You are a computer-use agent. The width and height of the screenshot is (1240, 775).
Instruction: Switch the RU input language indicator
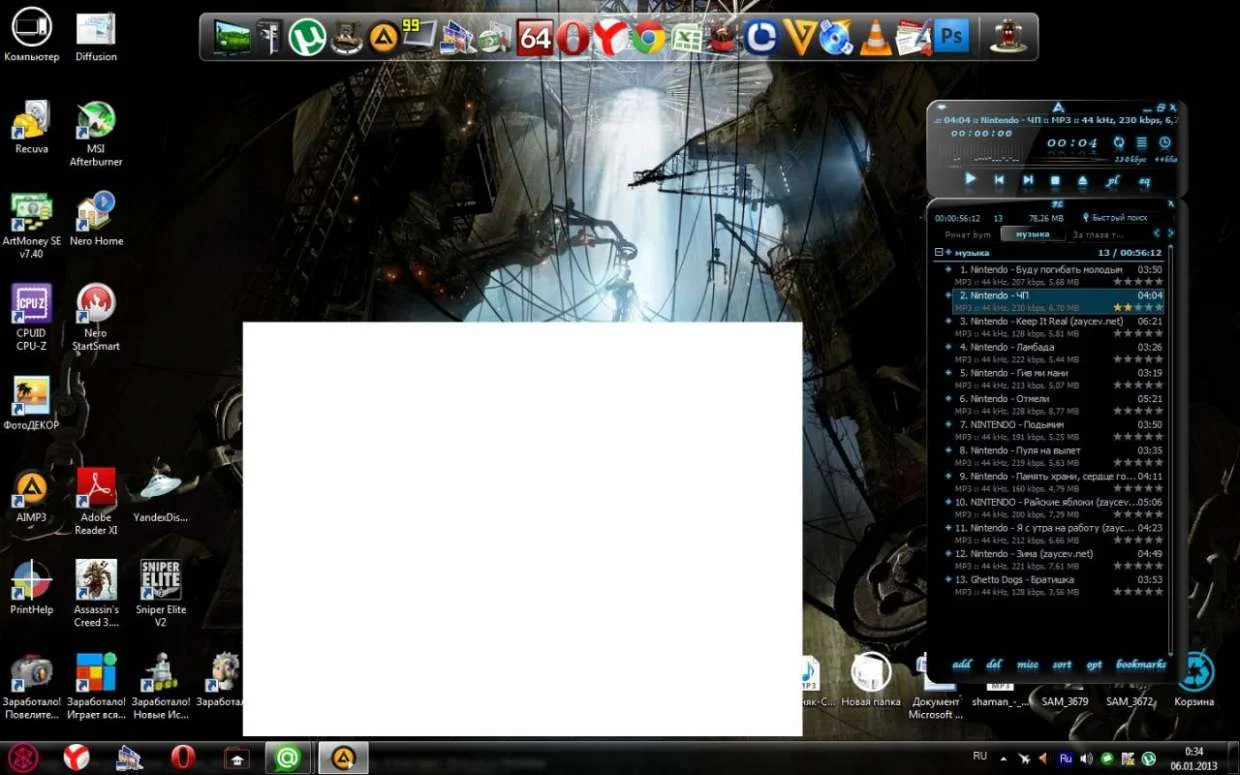(980, 757)
